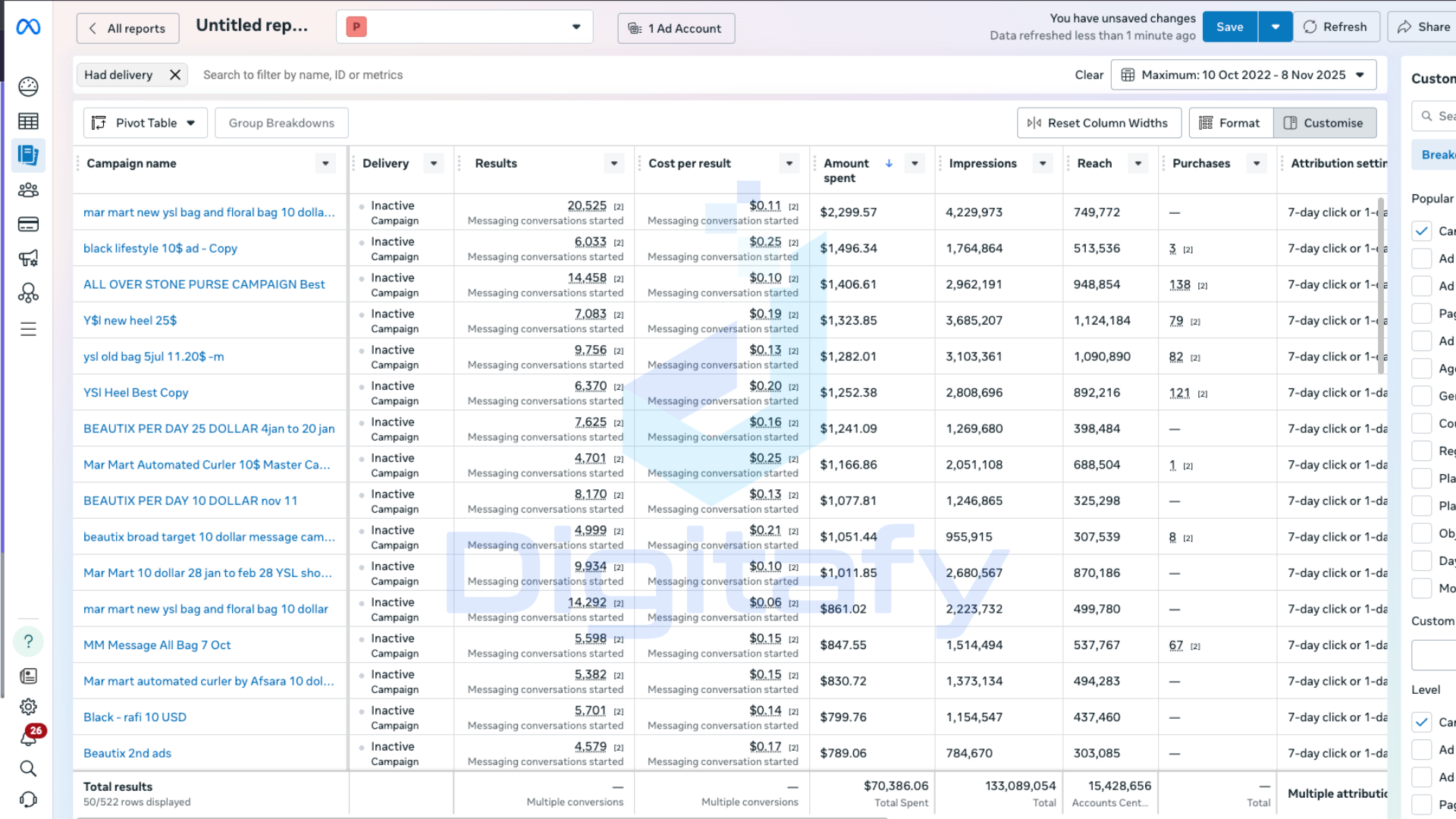The width and height of the screenshot is (1456, 819).
Task: Click filter search input field
Action: click(629, 75)
